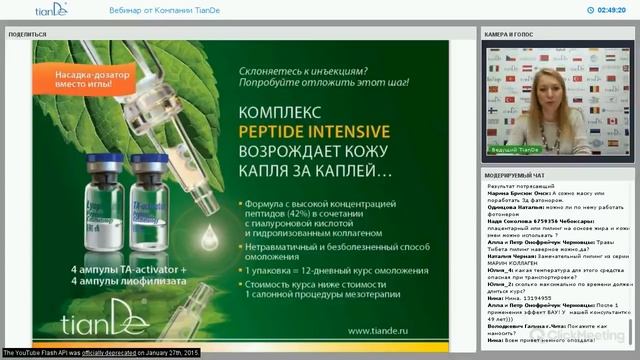Click the 'Нина: Нина, 13194955' chat message
Screen dimensions: 640x360
(519, 298)
